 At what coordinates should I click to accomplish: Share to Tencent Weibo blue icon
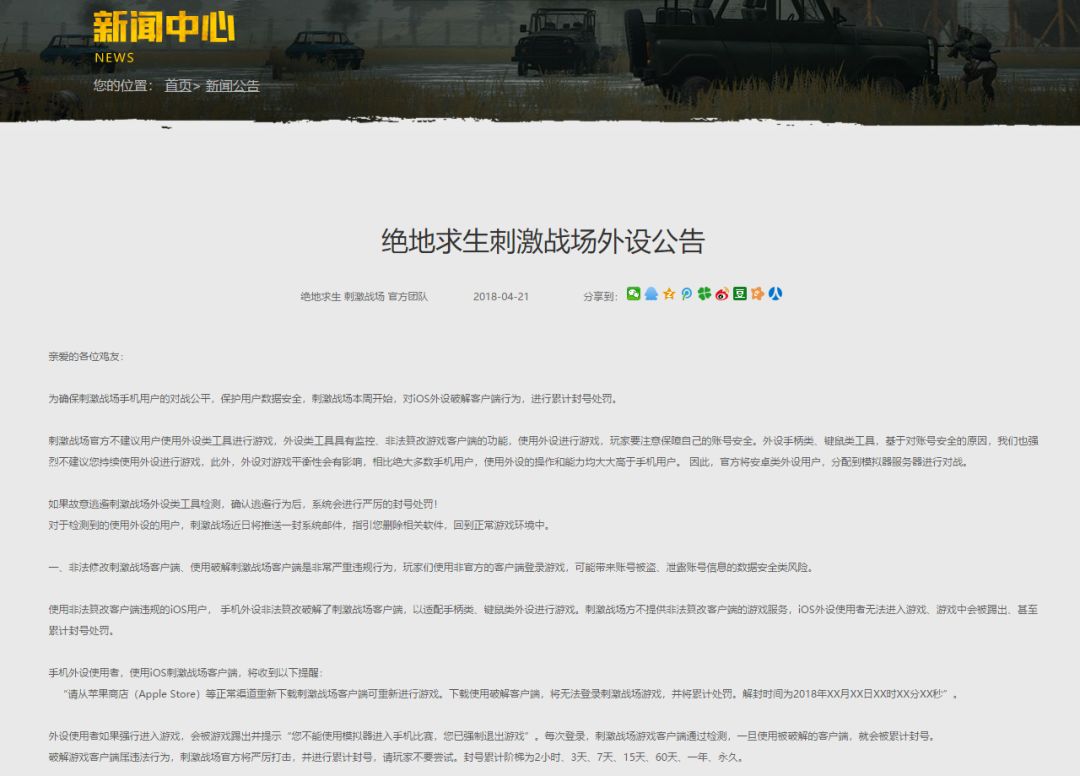[687, 294]
